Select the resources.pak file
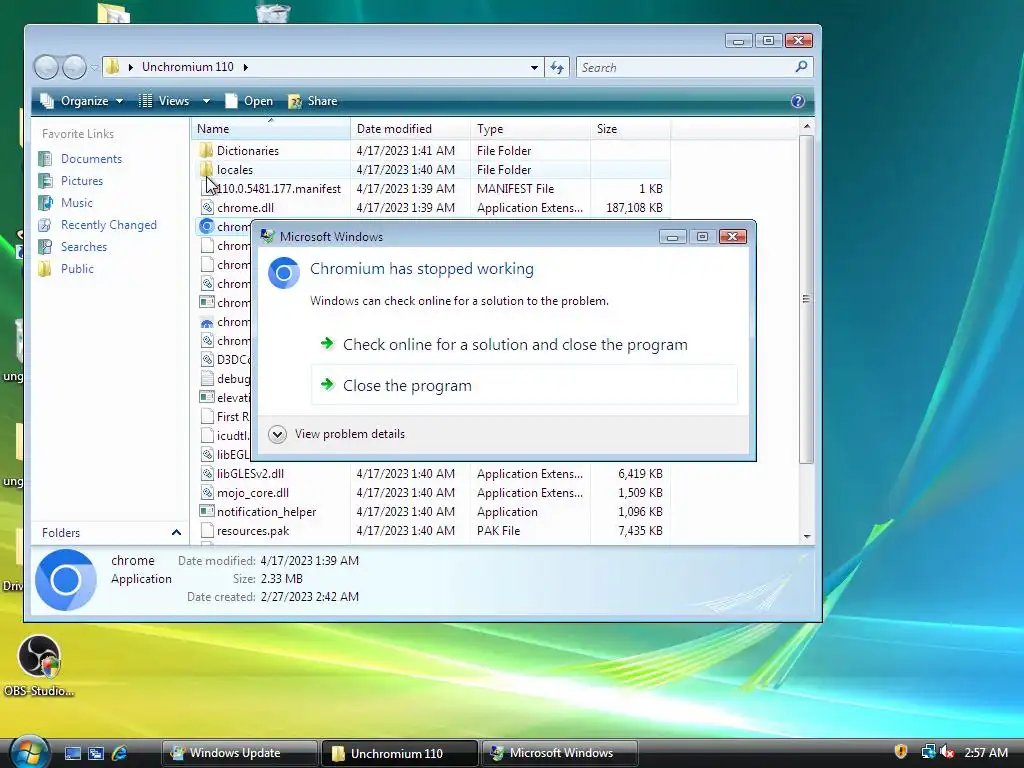1024x768 pixels. click(x=253, y=531)
